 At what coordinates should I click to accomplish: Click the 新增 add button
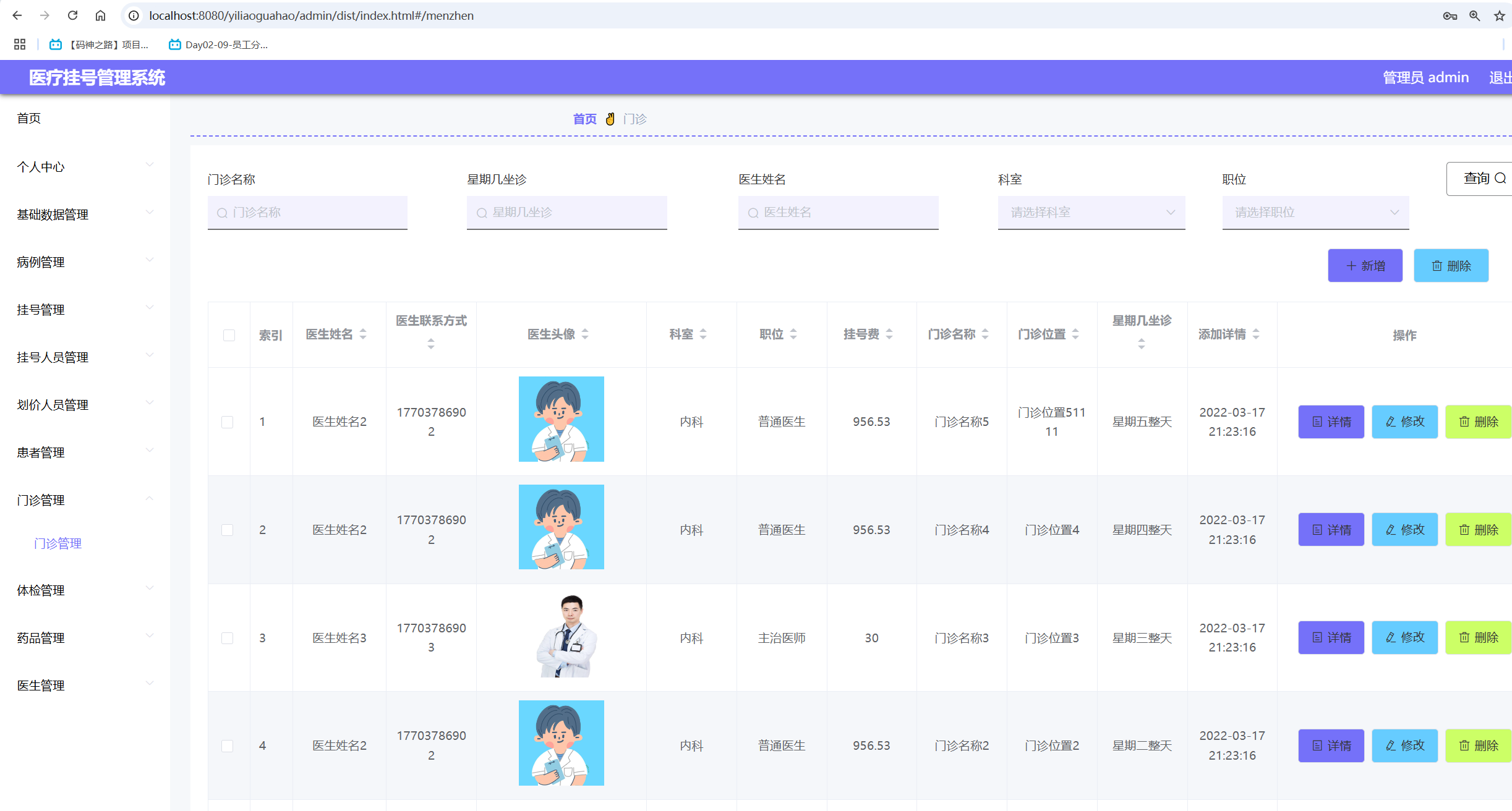coord(1365,266)
